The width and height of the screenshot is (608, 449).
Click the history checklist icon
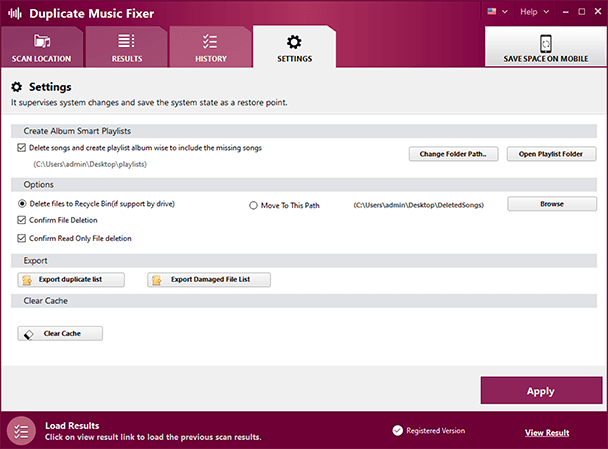210,41
